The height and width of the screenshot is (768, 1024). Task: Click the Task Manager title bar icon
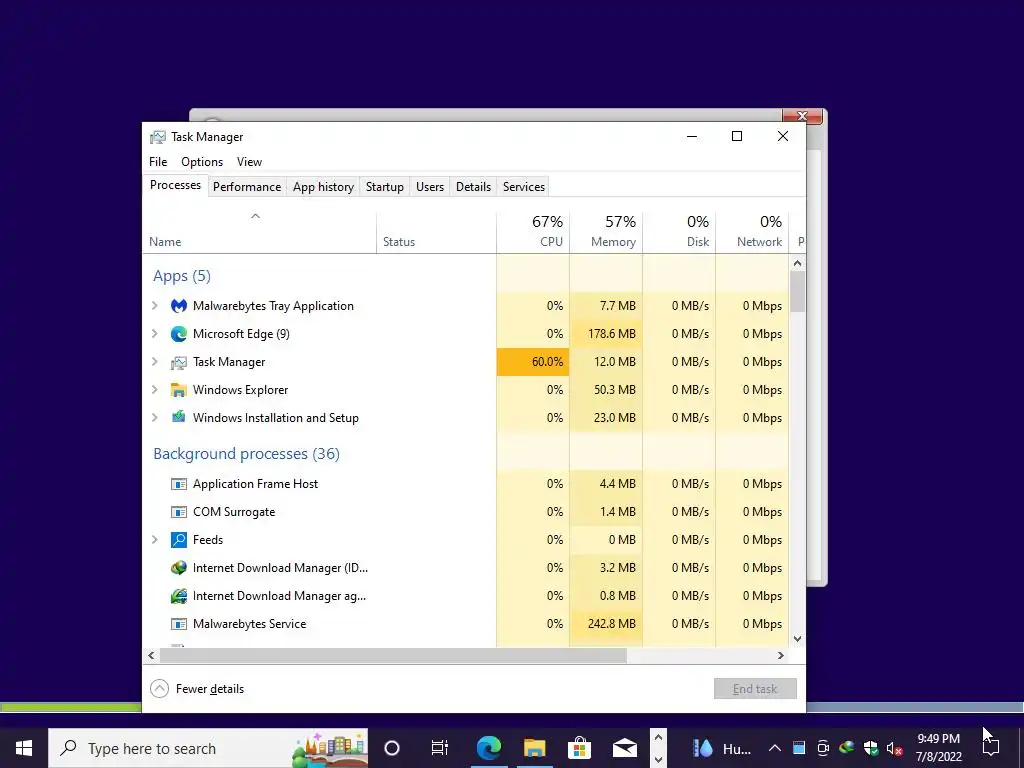[x=157, y=136]
